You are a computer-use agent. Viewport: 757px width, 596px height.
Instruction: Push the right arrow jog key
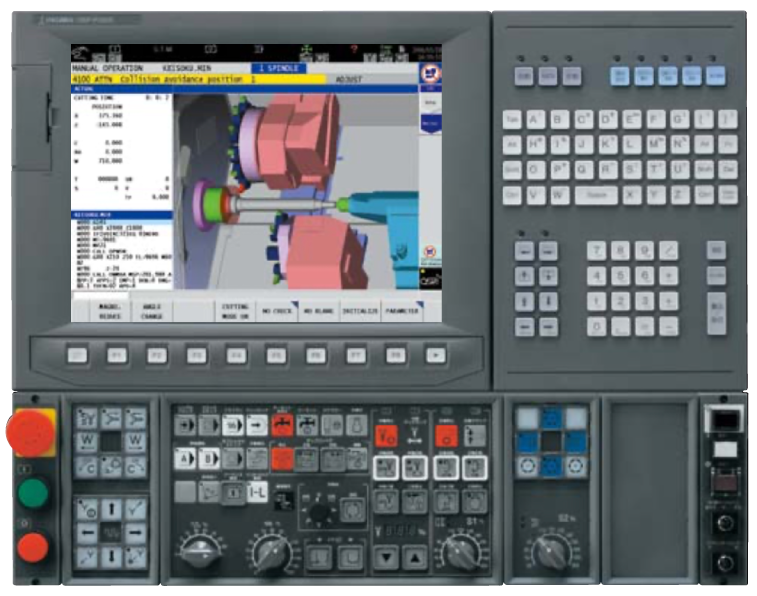135,533
